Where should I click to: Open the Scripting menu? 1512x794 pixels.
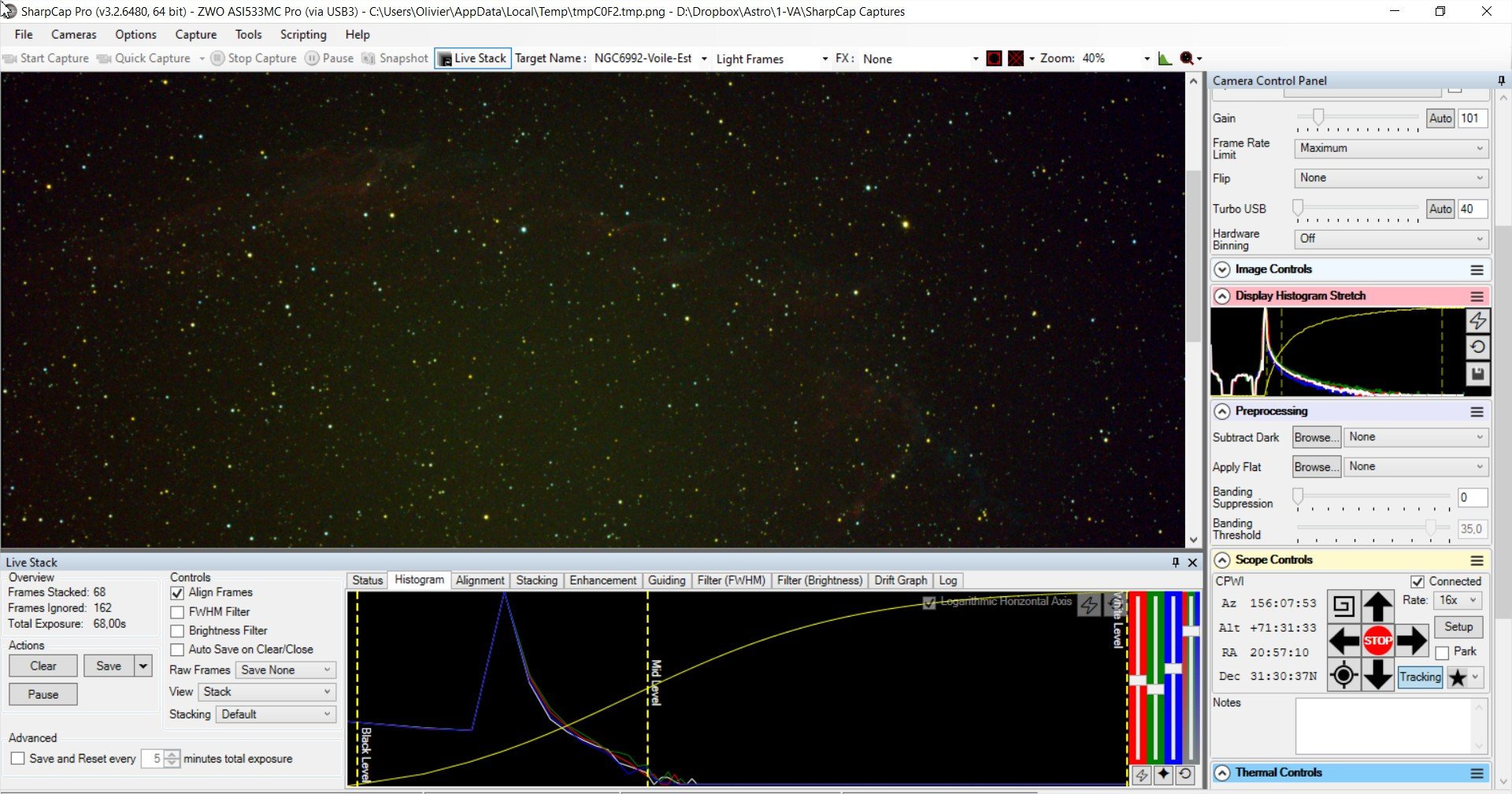point(303,35)
